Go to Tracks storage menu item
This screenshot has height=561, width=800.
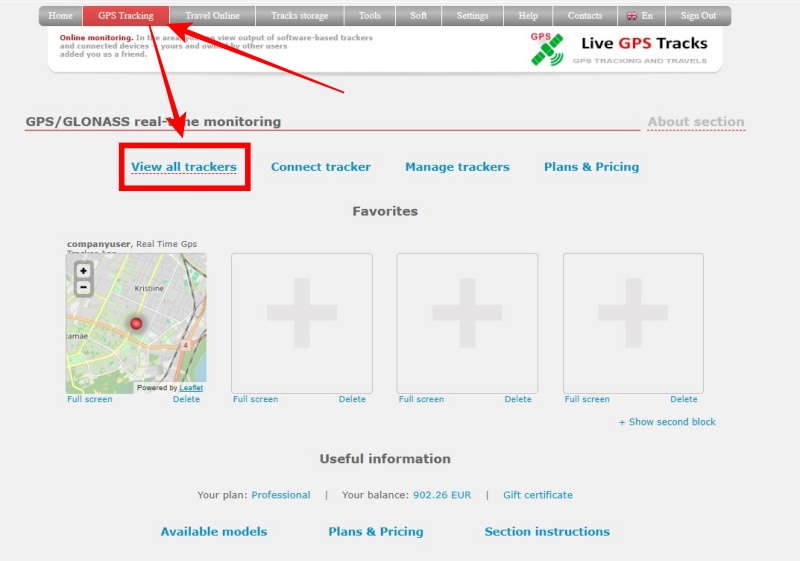[x=299, y=16]
